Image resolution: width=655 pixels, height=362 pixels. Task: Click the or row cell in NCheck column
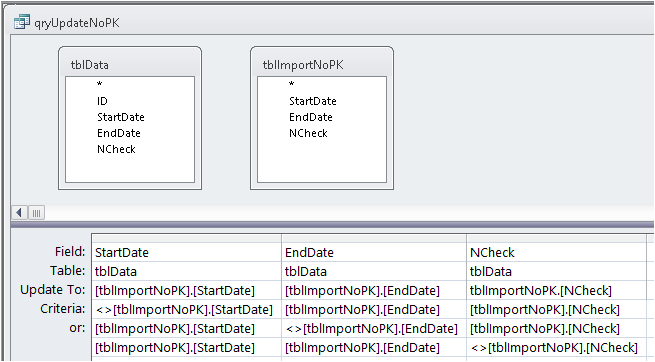pos(556,329)
